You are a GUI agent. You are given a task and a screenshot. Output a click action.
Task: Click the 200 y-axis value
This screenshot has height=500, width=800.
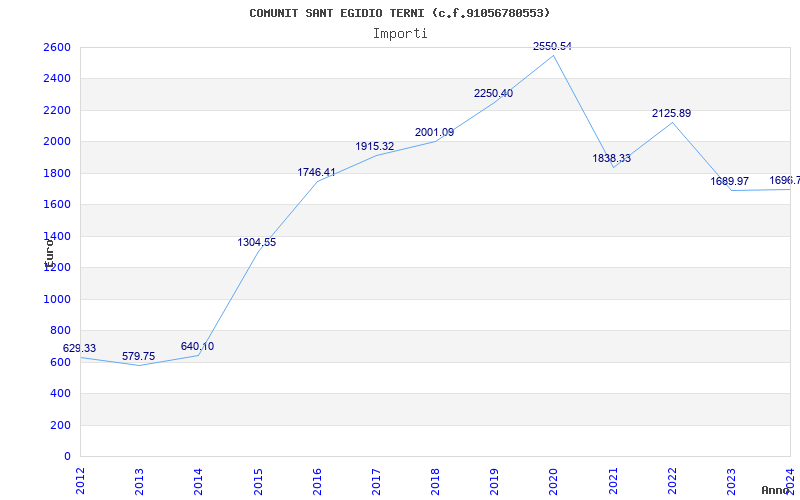pos(60,425)
